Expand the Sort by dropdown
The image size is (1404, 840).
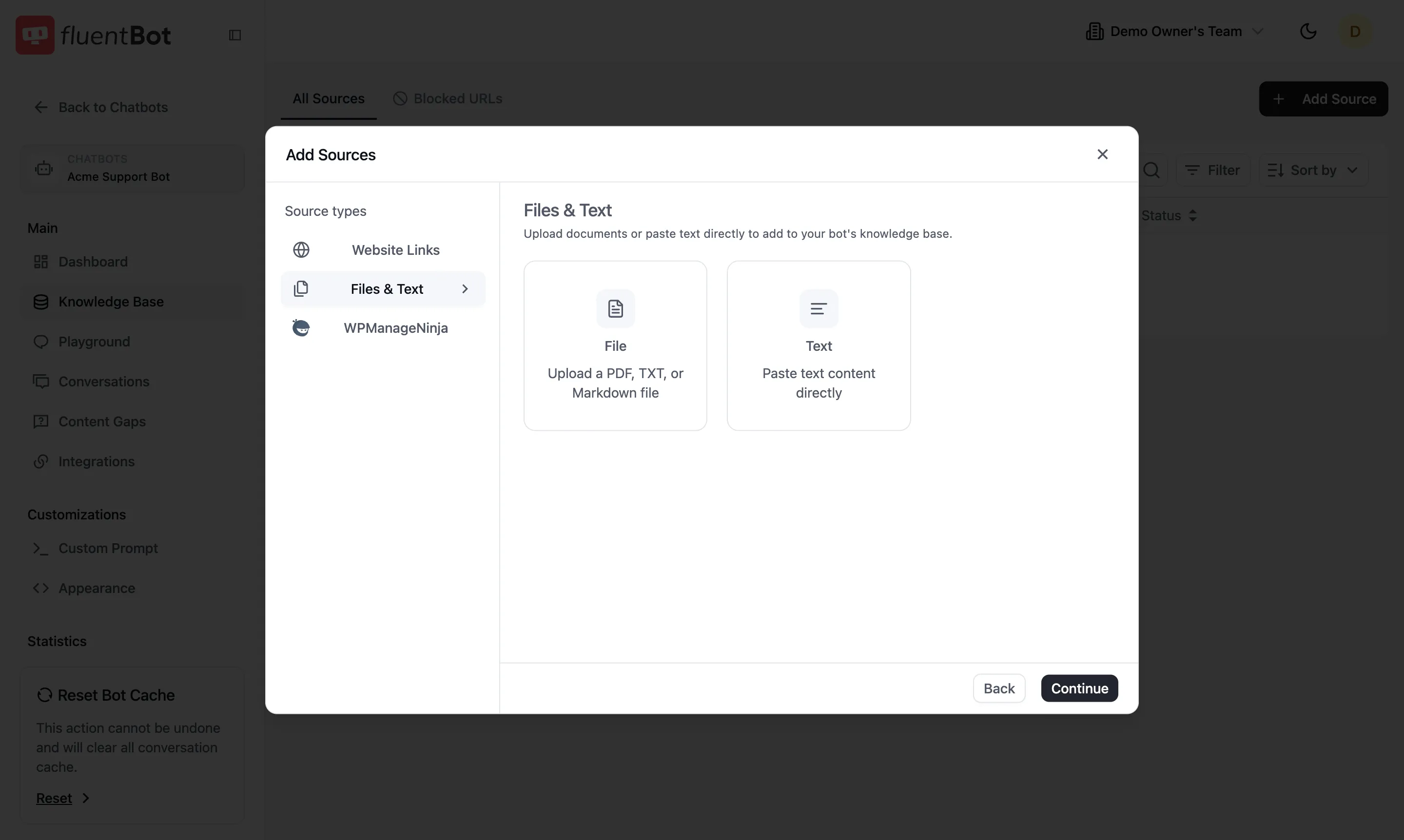point(1313,170)
